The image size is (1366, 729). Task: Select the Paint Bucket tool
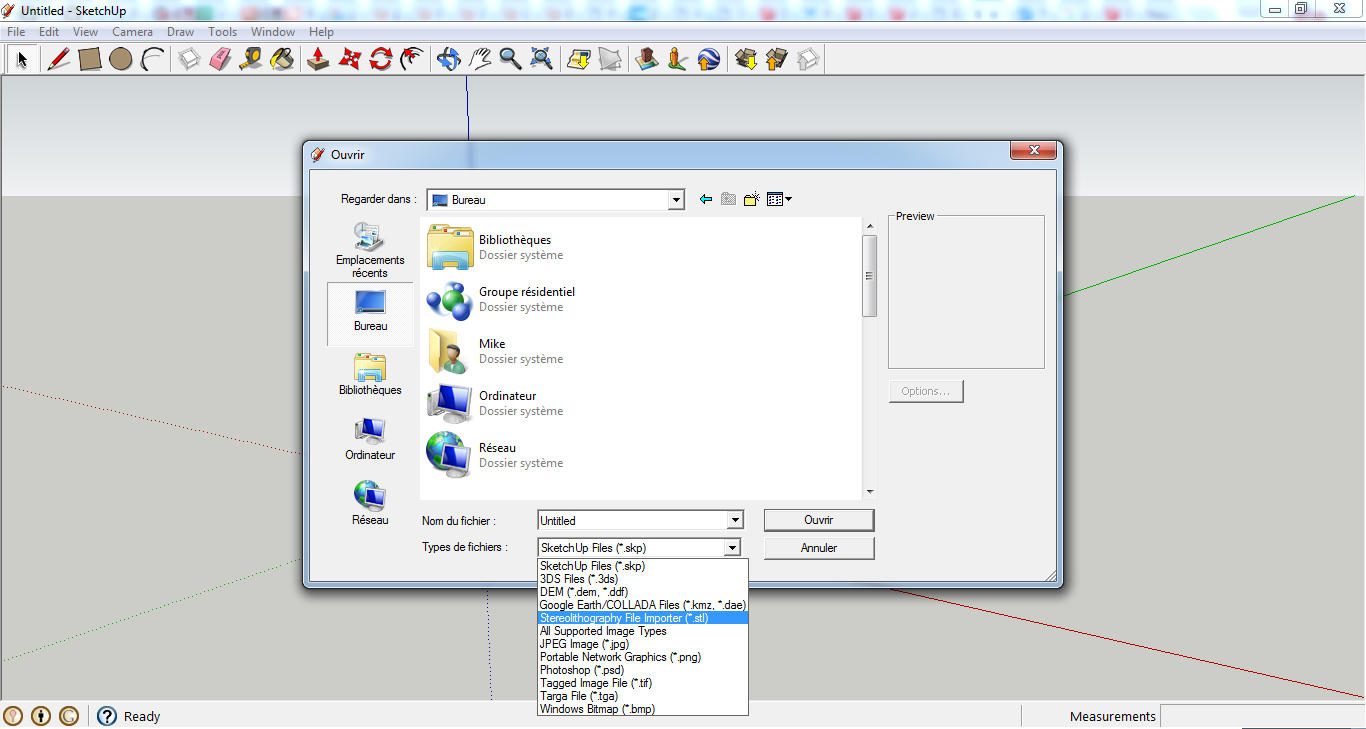point(282,59)
